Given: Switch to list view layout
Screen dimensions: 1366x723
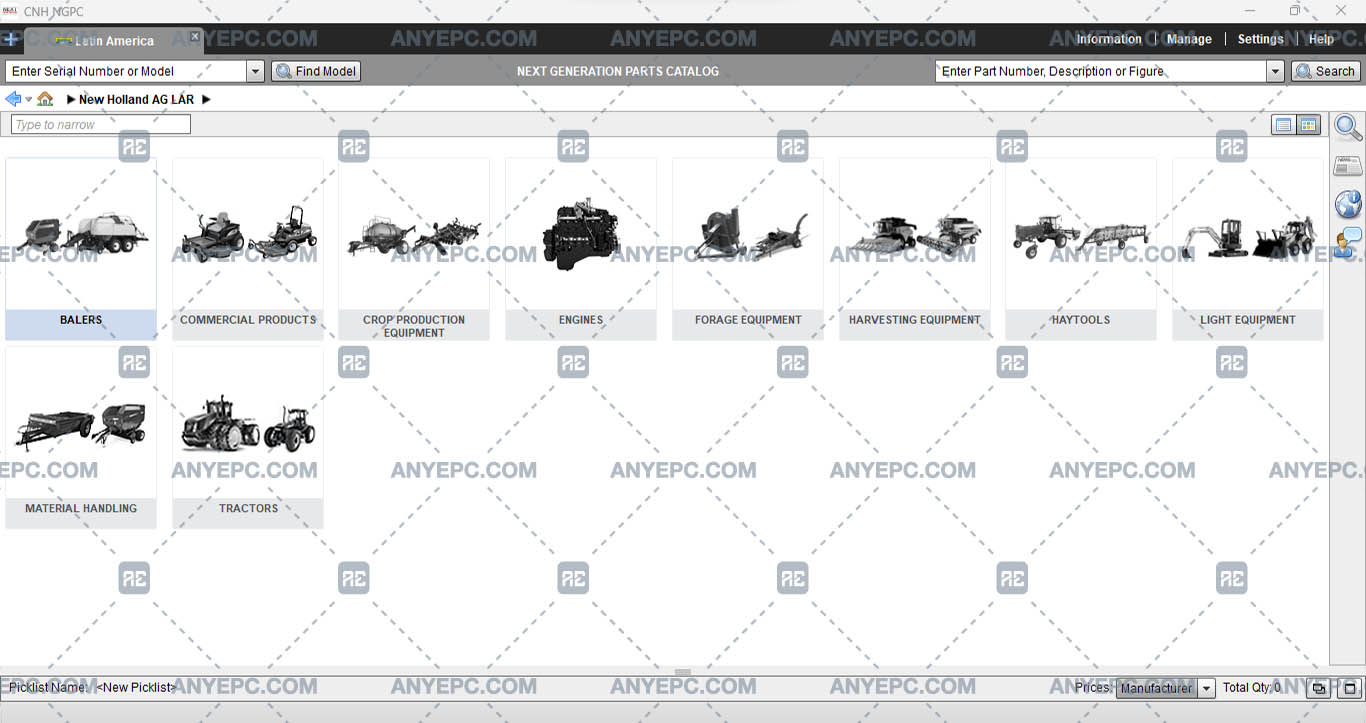Looking at the screenshot, I should tap(1283, 125).
